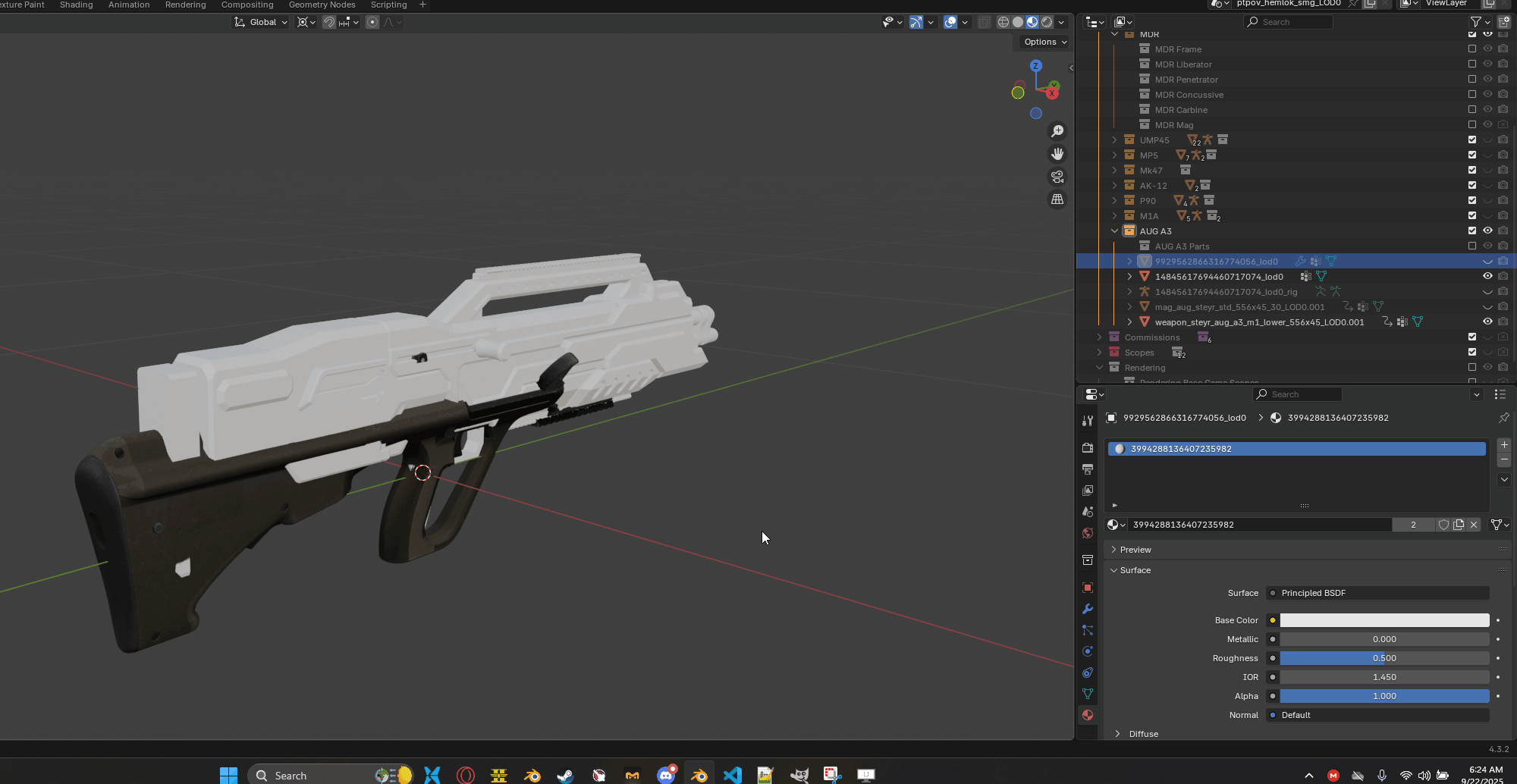The image size is (1517, 784).
Task: Enable the MDR Frame collection checkbox
Action: [1472, 49]
